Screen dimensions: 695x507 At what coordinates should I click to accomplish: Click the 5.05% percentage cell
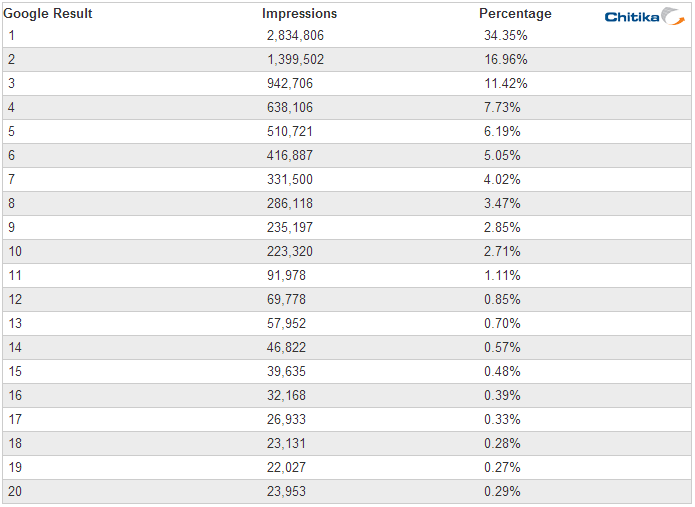click(503, 156)
